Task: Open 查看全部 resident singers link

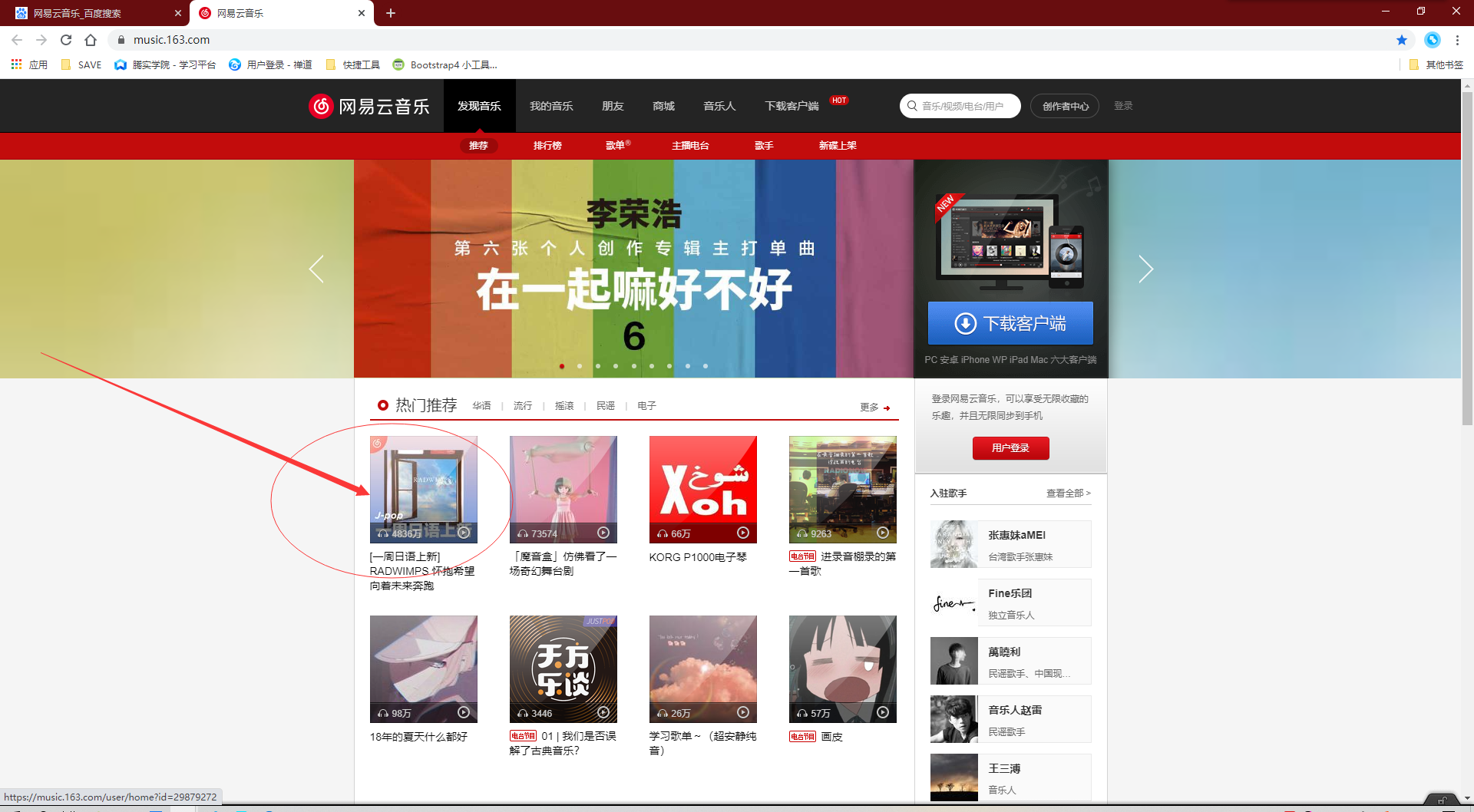Action: pos(1068,493)
